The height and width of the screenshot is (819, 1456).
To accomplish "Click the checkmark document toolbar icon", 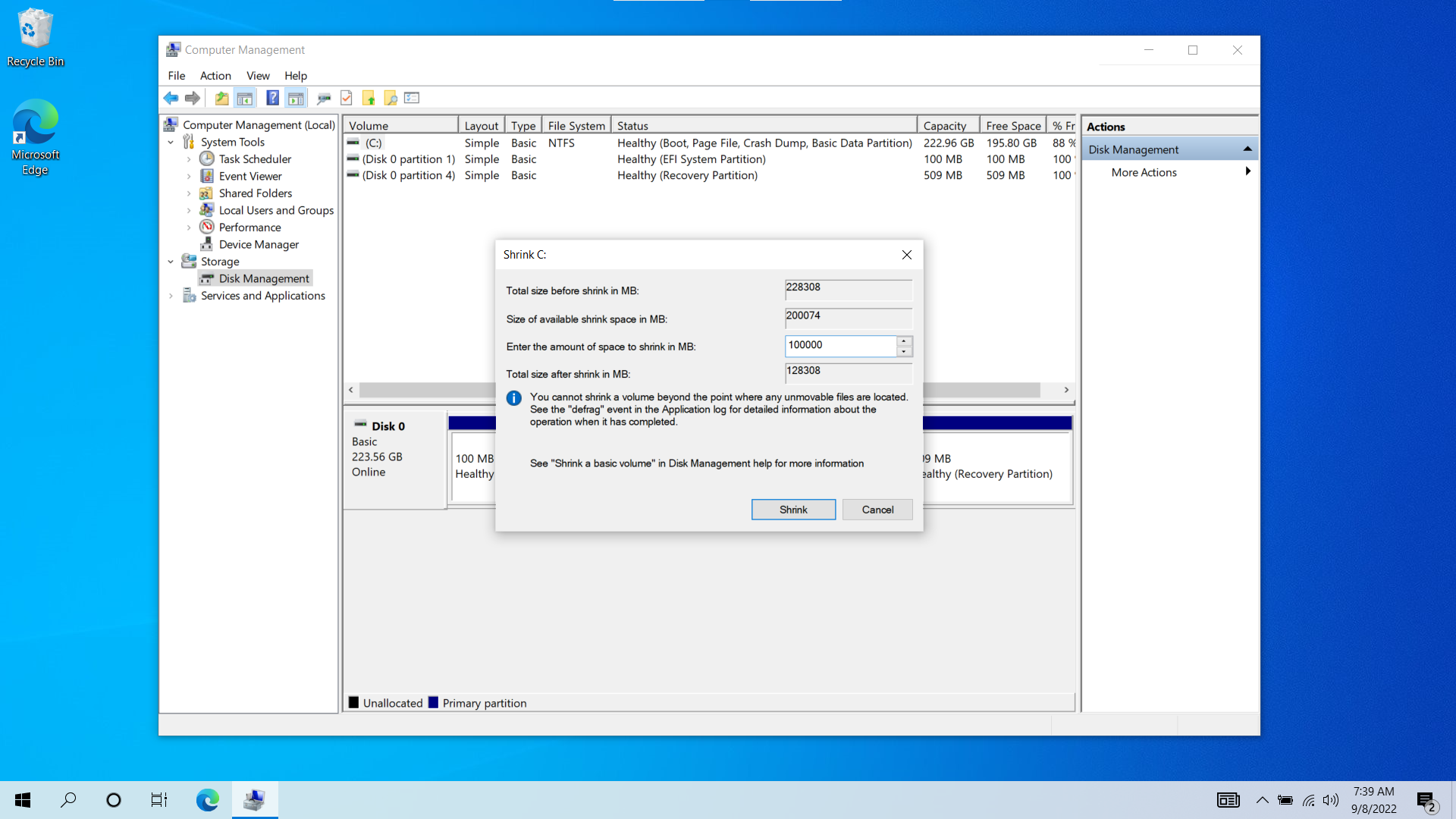I will tap(347, 98).
